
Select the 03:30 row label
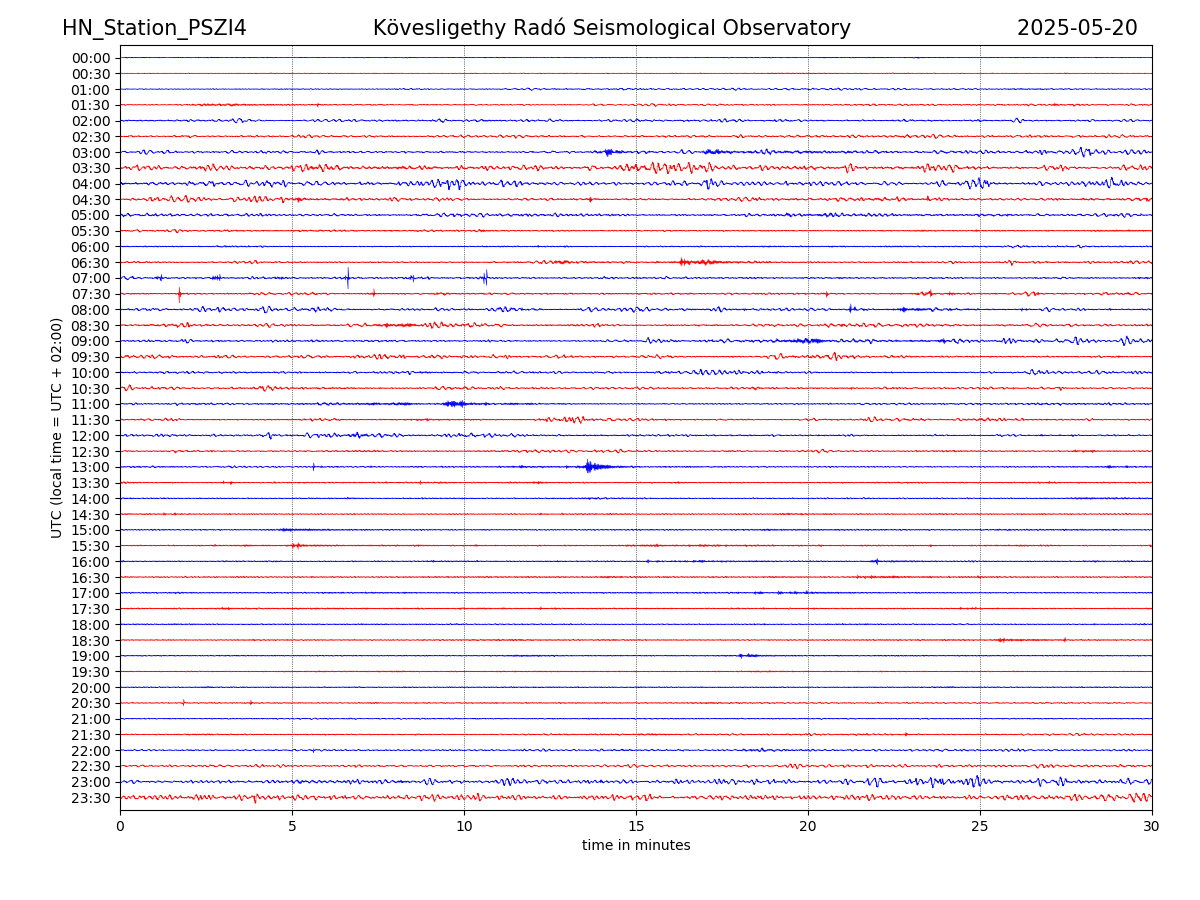91,168
